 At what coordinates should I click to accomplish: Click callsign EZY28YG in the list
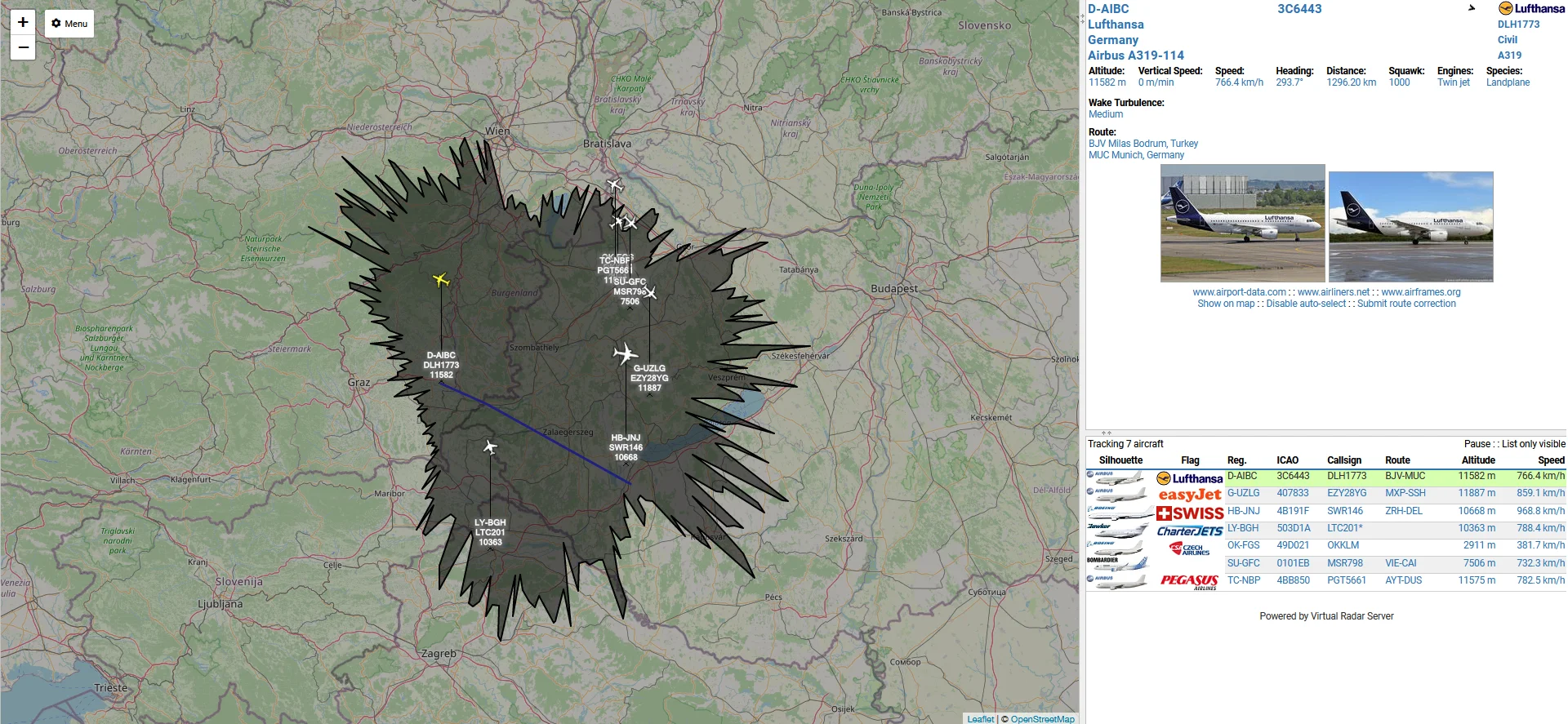[x=1347, y=493]
